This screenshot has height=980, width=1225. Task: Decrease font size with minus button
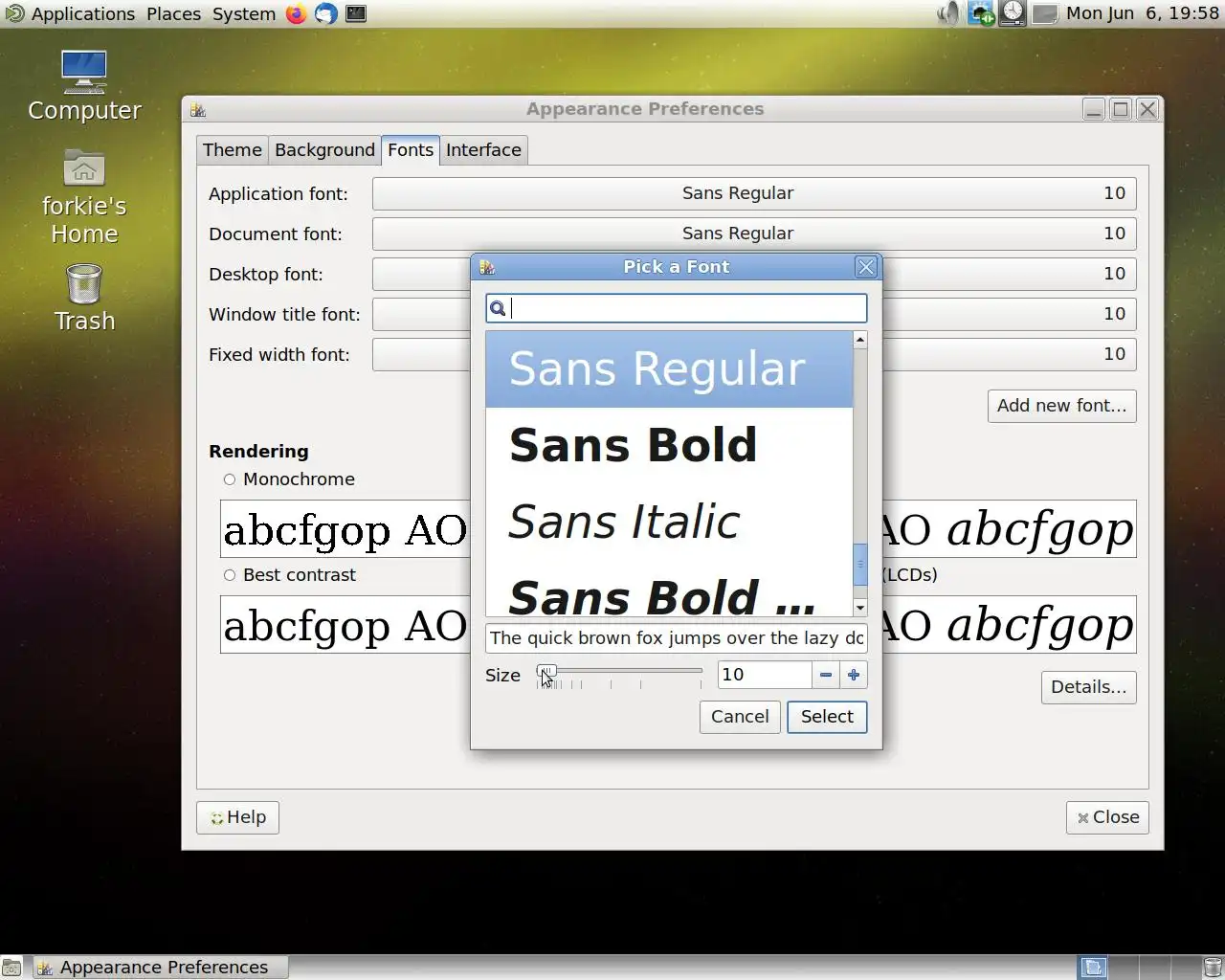point(826,675)
